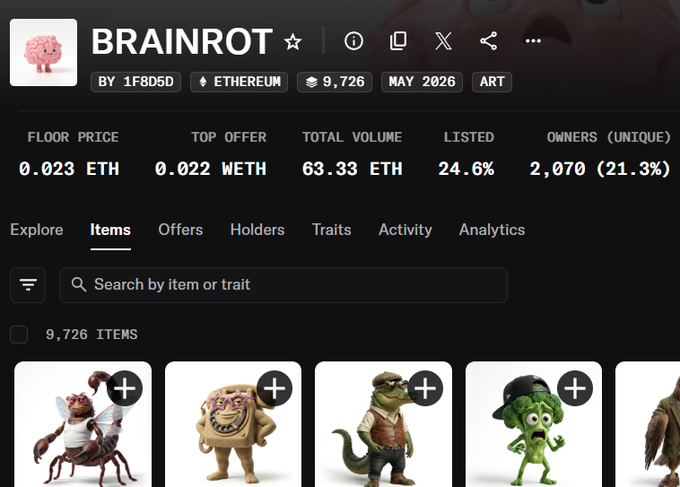
Task: Click the total volume value 63.33 ETH
Action: tap(352, 169)
